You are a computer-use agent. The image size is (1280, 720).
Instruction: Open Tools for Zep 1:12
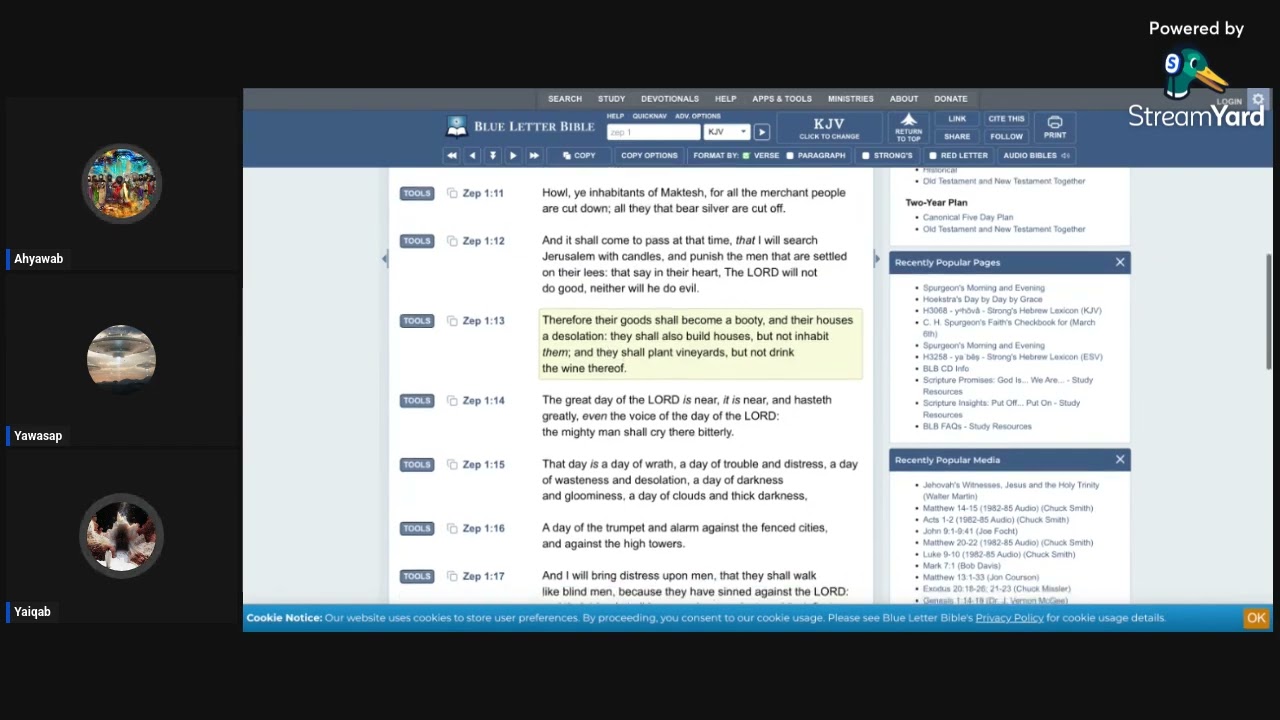coord(417,241)
